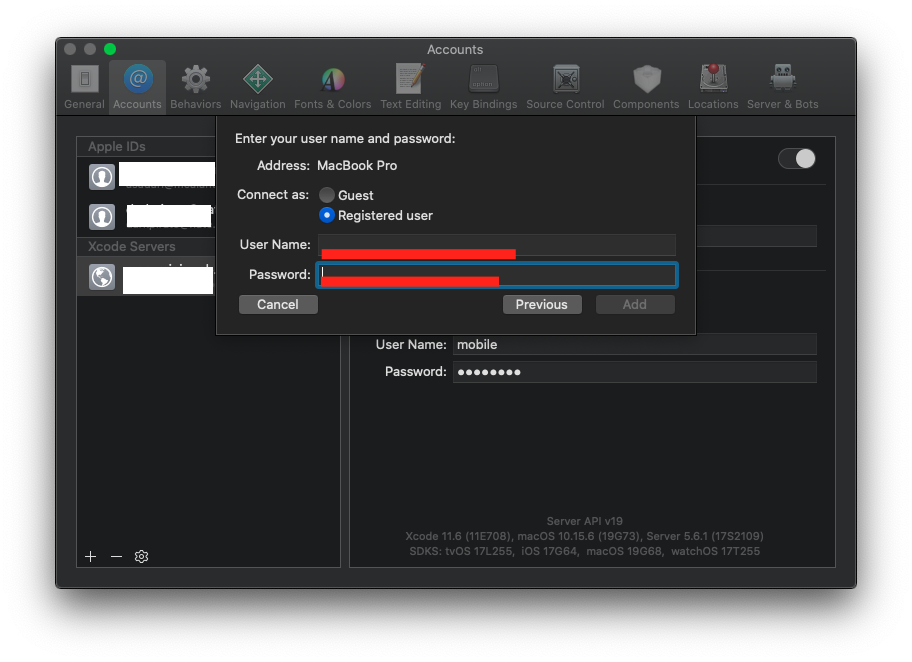912x662 pixels.
Task: Click the plus icon to add account
Action: 91,557
